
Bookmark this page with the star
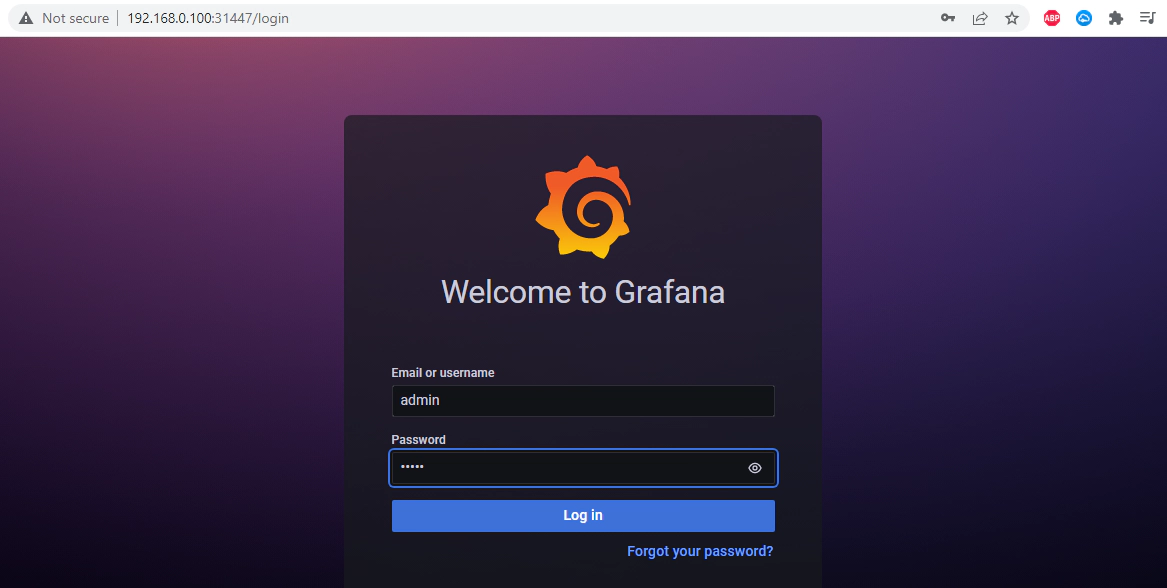click(x=1012, y=19)
